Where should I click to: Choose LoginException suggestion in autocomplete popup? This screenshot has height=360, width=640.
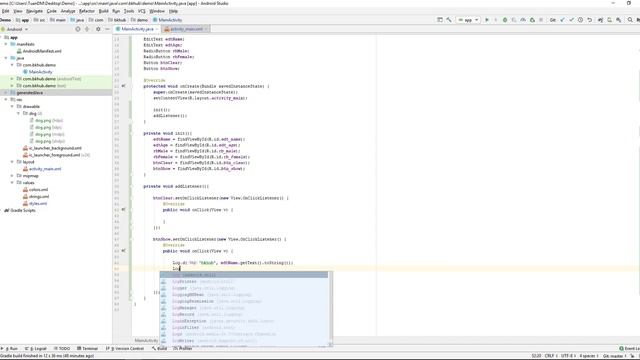[x=244, y=321]
